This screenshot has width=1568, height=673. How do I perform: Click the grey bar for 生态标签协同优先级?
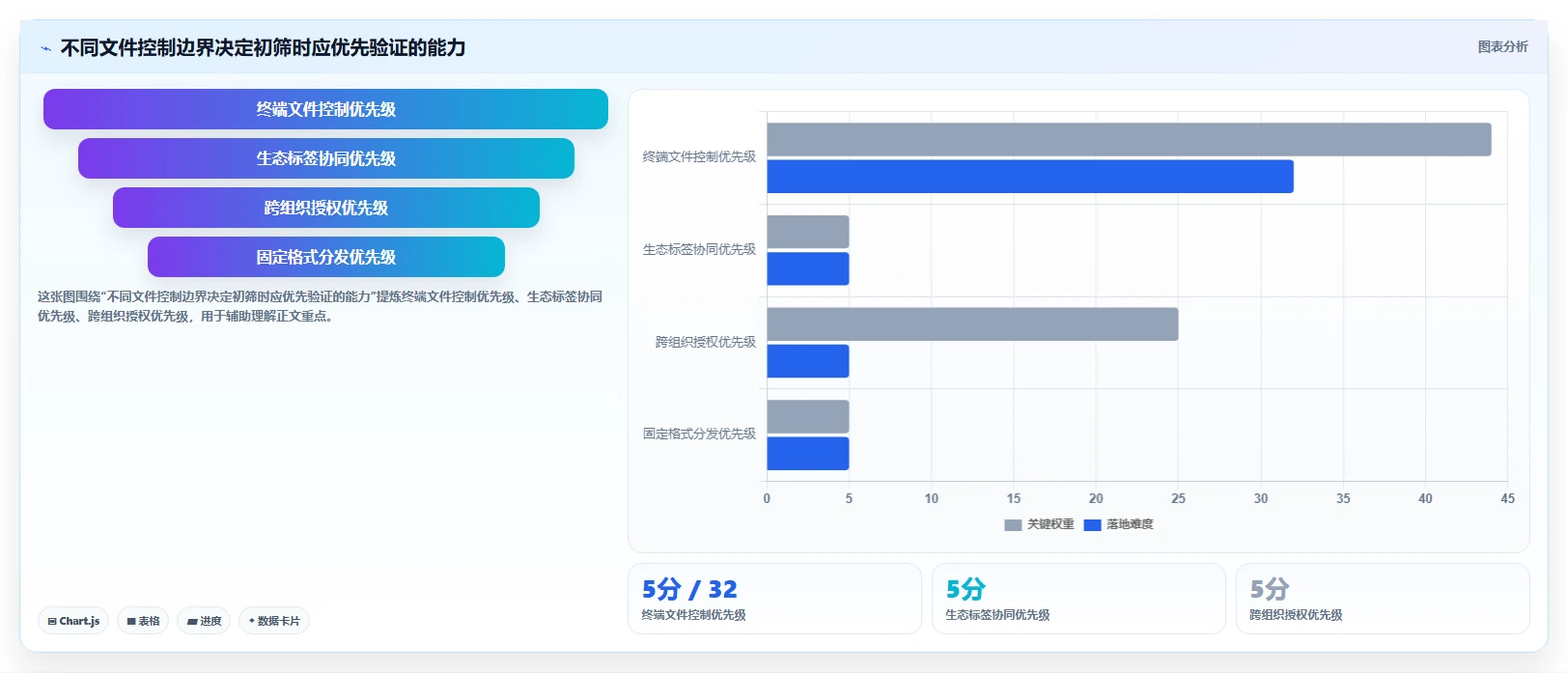808,232
